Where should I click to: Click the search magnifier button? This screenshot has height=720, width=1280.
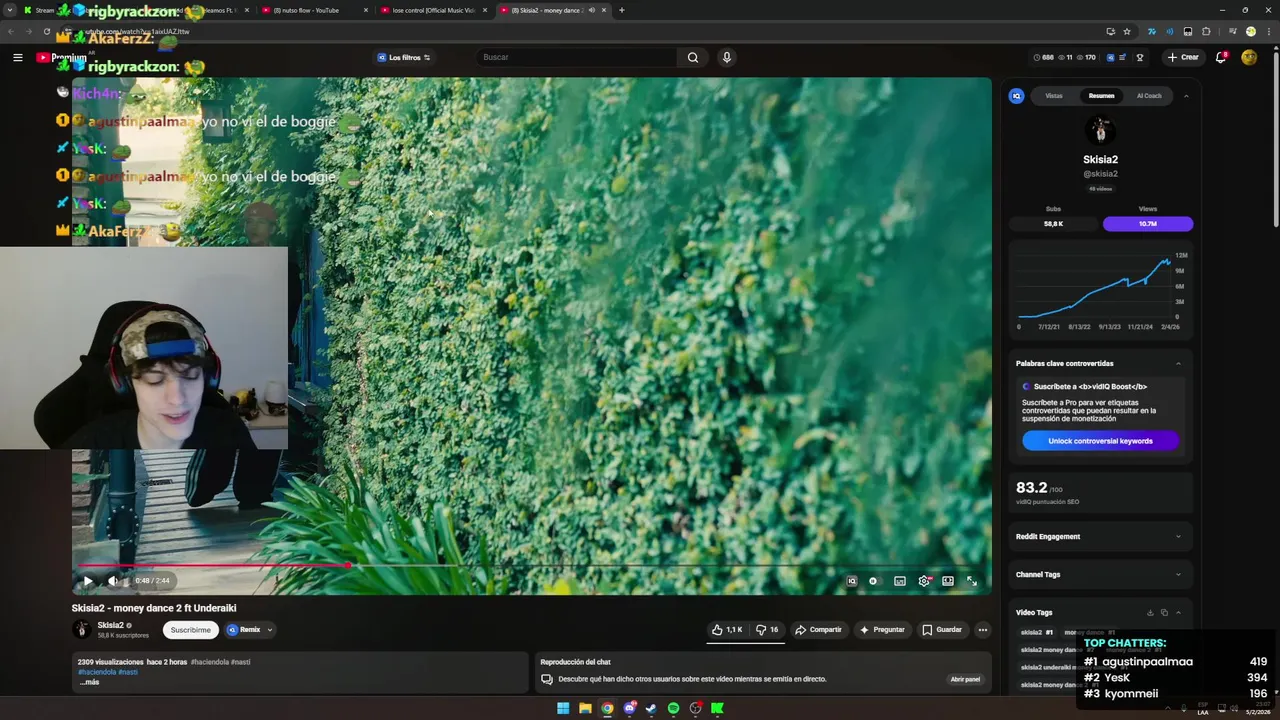coord(692,57)
